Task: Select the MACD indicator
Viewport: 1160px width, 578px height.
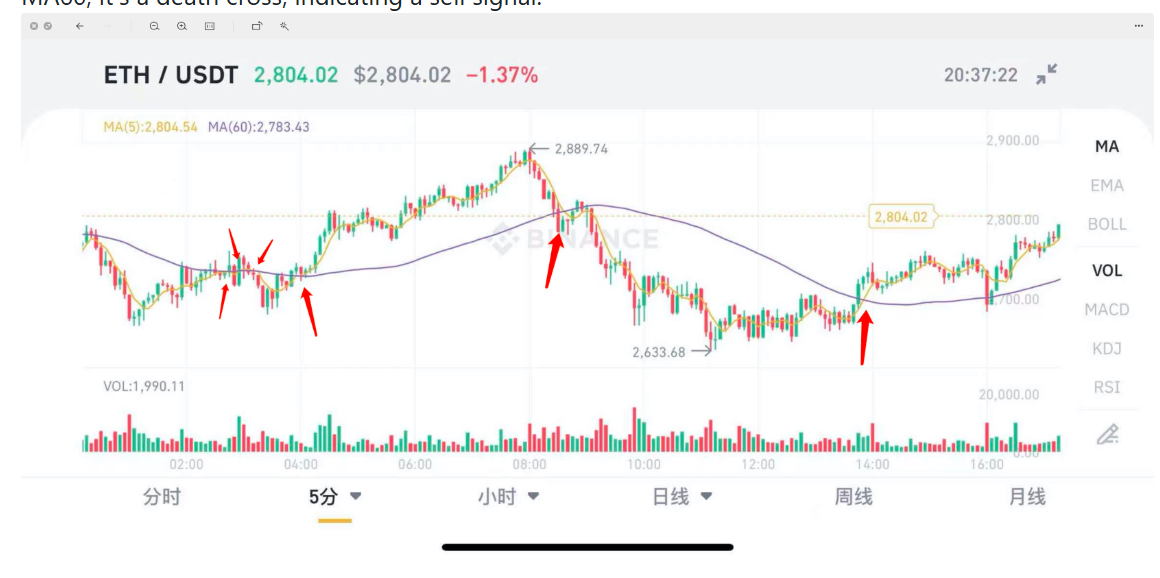Action: (x=1106, y=309)
